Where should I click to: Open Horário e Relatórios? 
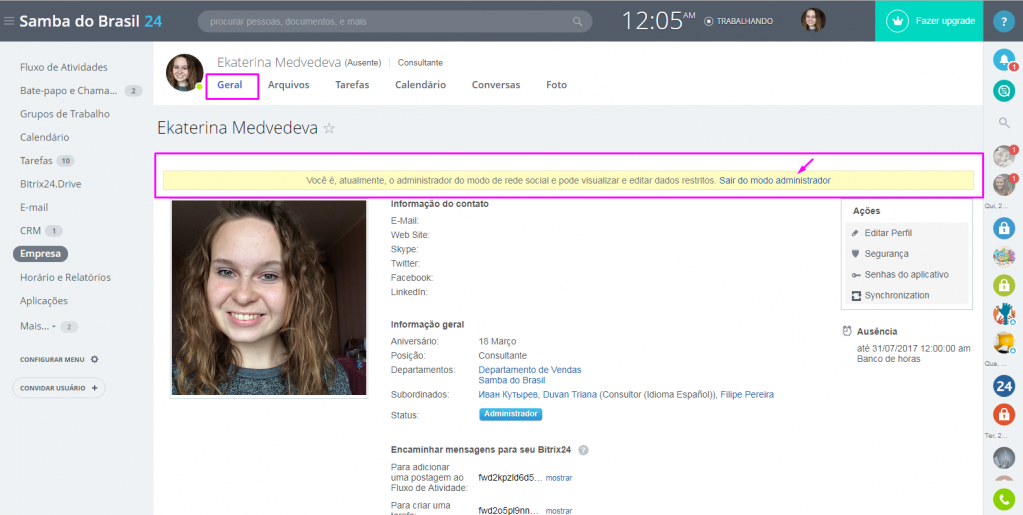65,277
